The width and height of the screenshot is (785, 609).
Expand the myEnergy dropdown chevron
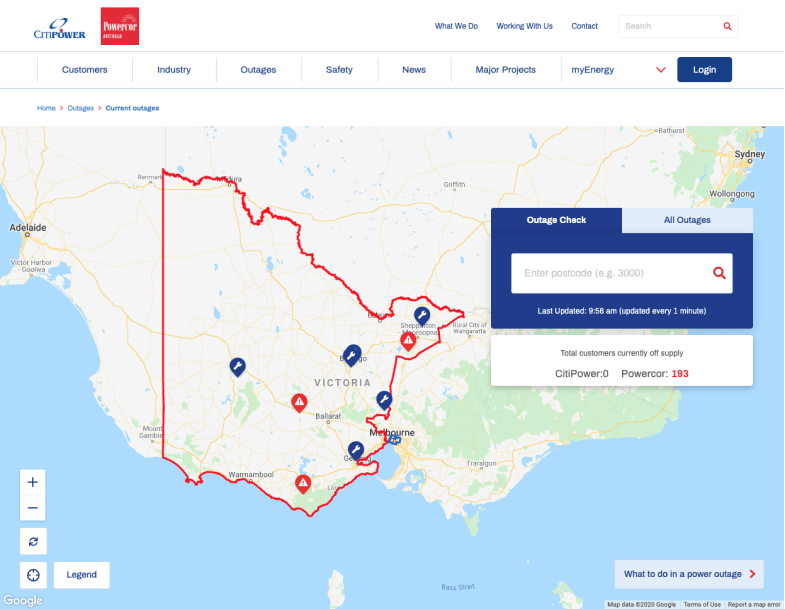(x=660, y=70)
